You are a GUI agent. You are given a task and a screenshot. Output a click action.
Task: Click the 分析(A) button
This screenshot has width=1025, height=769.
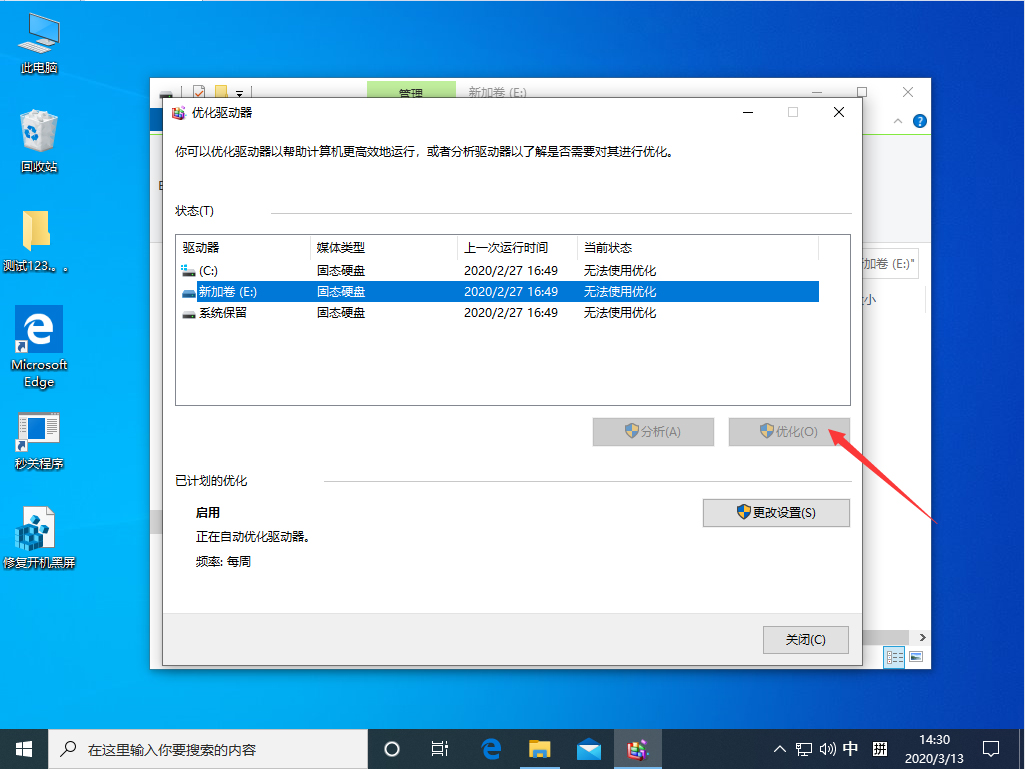(x=653, y=431)
